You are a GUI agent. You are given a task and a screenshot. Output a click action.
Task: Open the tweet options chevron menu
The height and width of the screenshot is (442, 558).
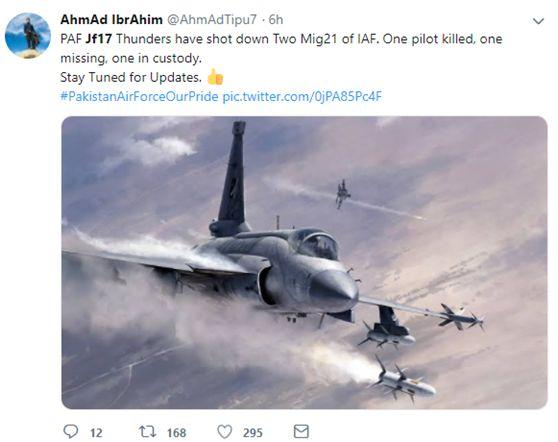538,21
